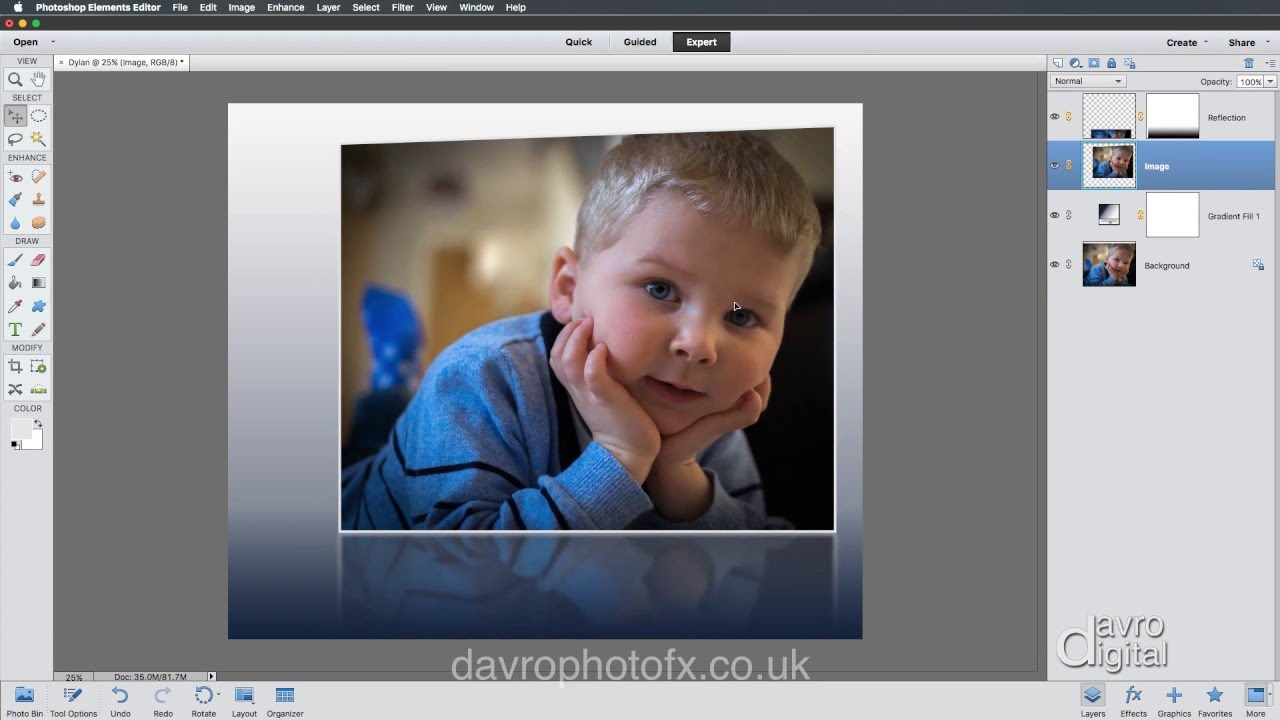Image resolution: width=1280 pixels, height=720 pixels.
Task: Hide the Reflection layer
Action: [1054, 117]
